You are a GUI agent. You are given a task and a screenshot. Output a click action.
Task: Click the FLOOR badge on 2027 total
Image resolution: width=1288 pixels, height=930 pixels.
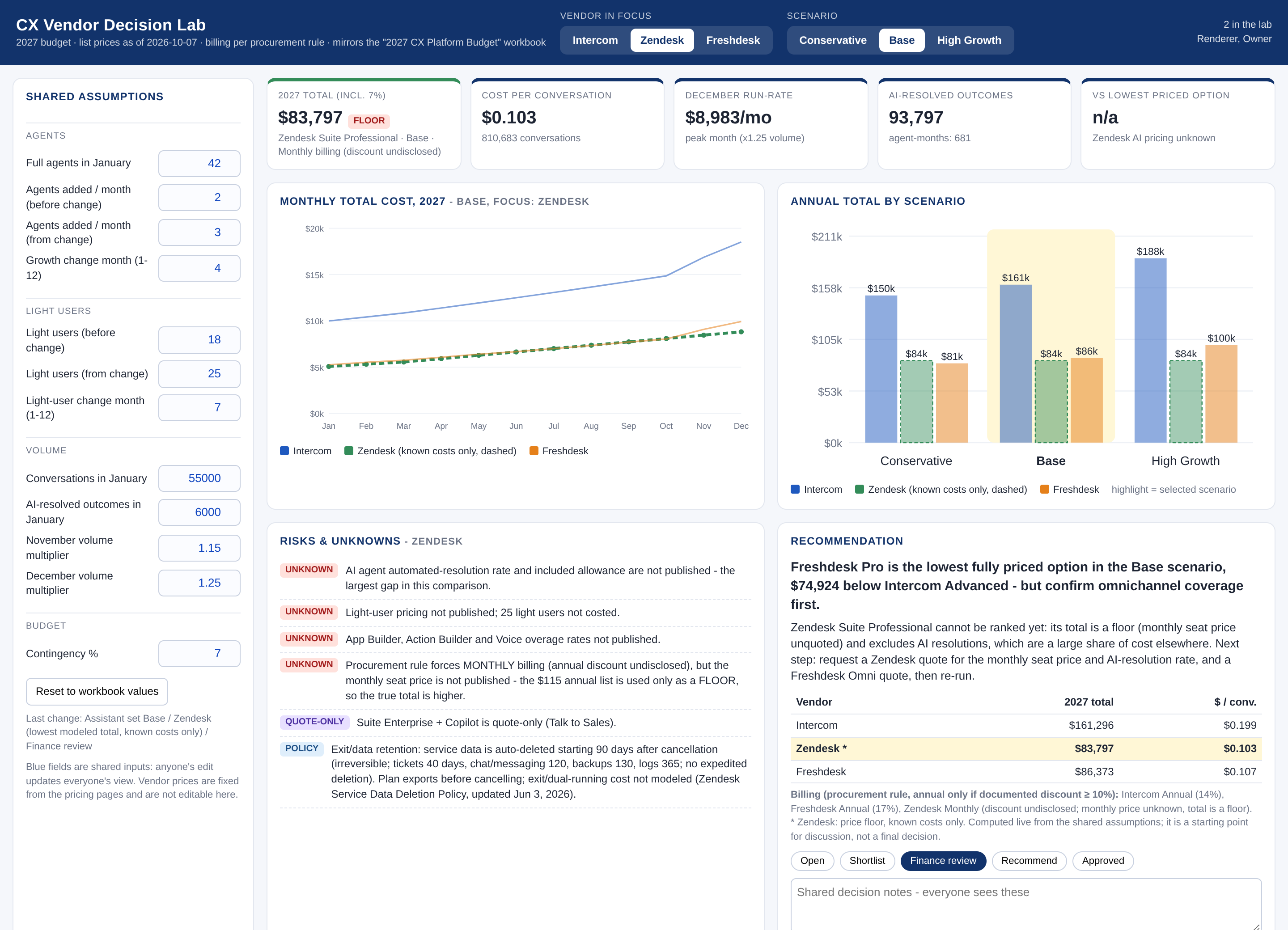click(x=369, y=120)
